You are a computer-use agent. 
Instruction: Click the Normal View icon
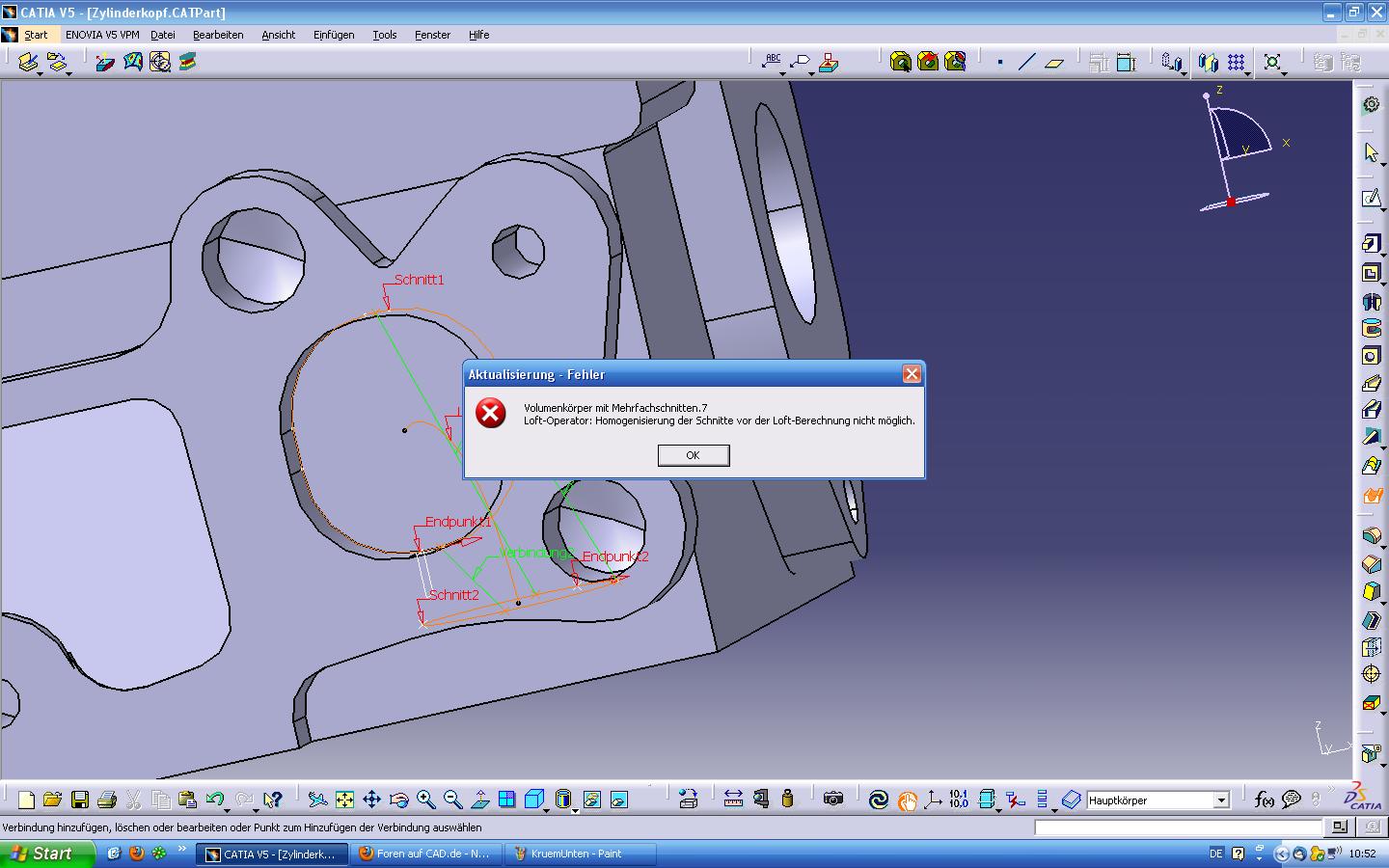(x=479, y=800)
